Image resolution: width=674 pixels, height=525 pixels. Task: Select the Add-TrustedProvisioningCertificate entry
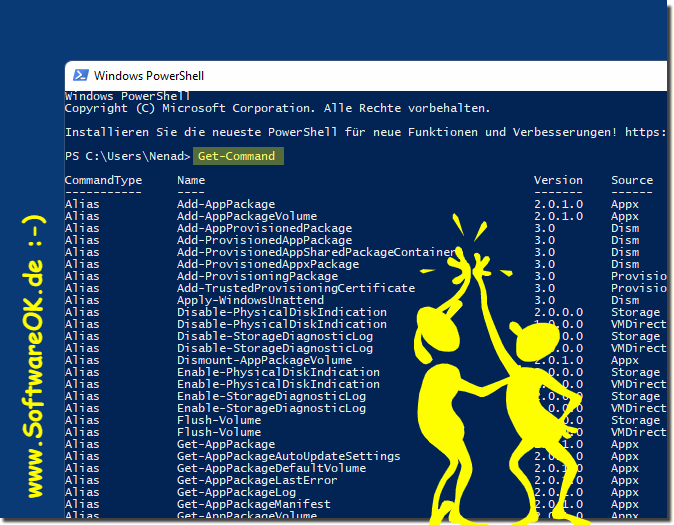pos(296,288)
